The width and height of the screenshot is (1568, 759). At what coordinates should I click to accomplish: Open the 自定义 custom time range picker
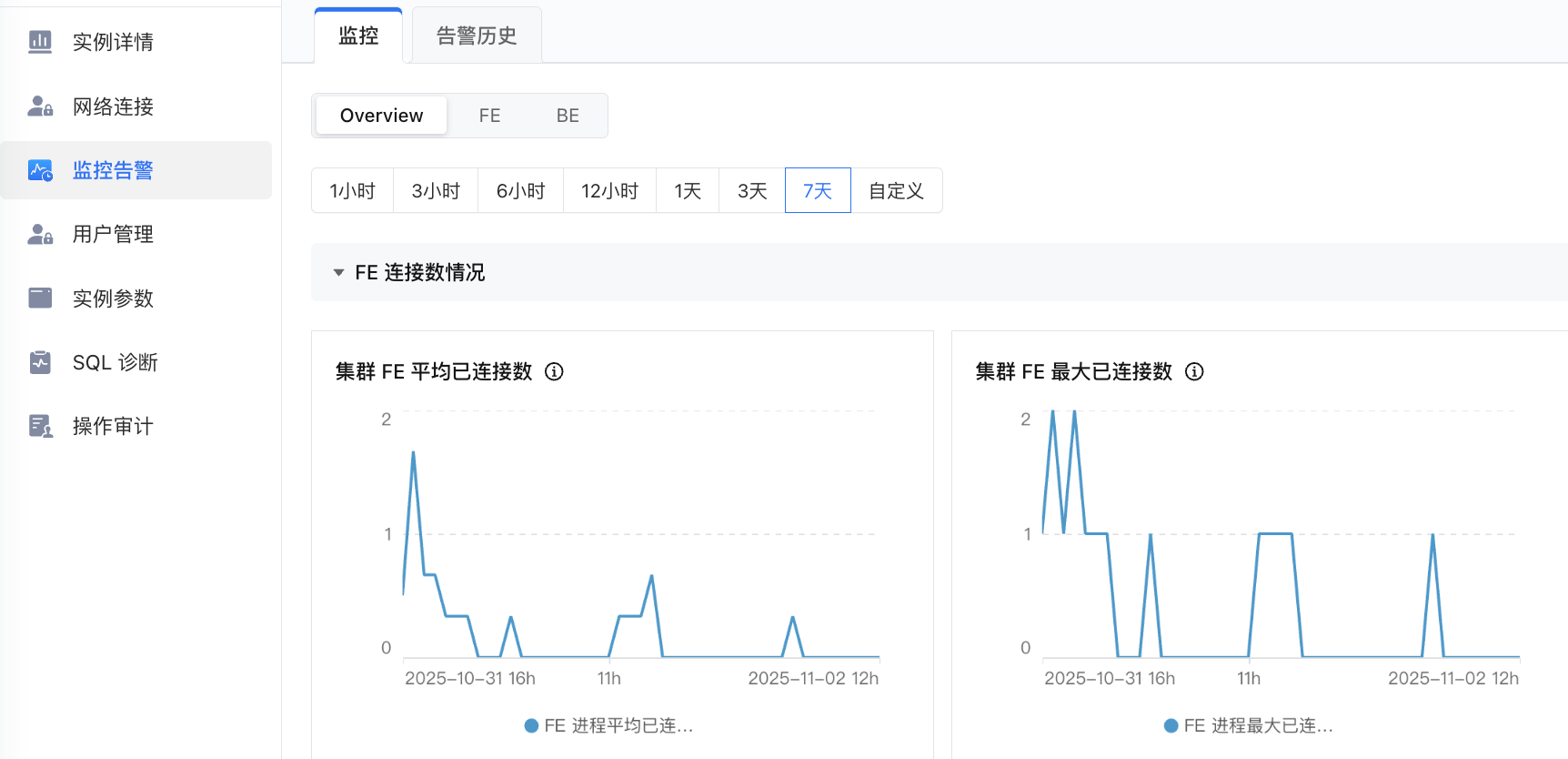(x=896, y=191)
